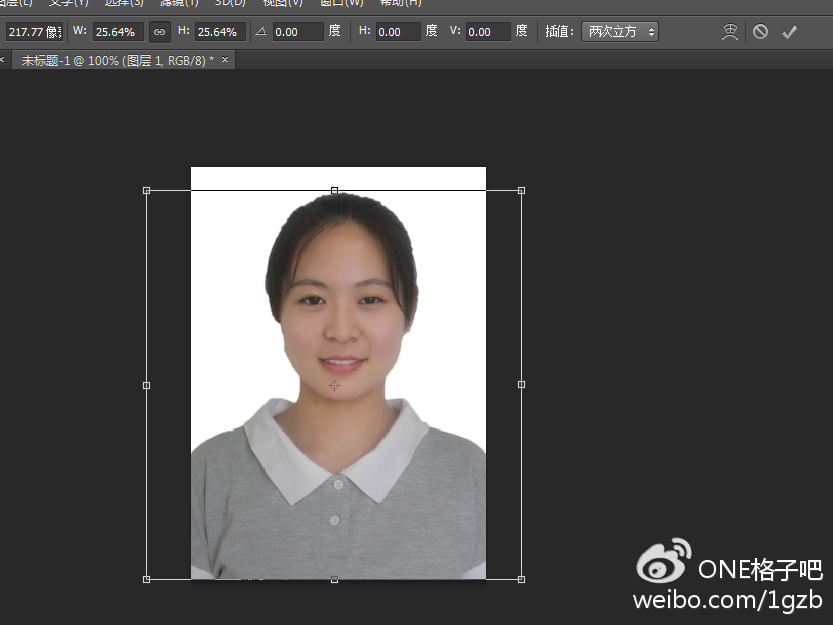Enable proportional scaling between W and H
The width and height of the screenshot is (833, 625).
[159, 31]
